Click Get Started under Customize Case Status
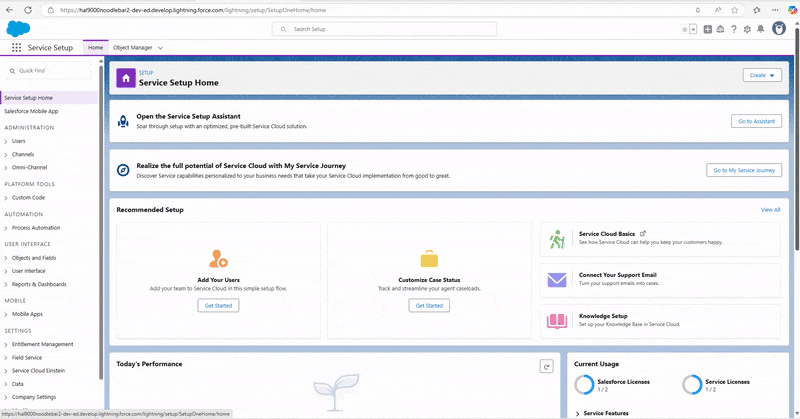 [429, 305]
